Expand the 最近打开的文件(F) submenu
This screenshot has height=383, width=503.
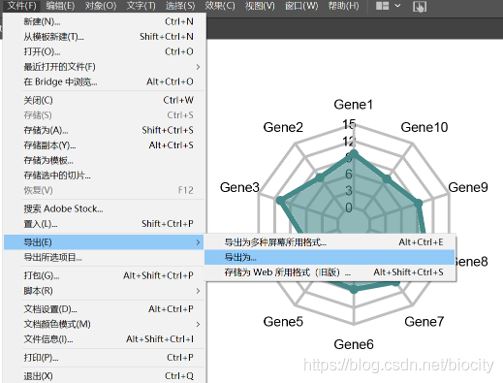[x=105, y=67]
